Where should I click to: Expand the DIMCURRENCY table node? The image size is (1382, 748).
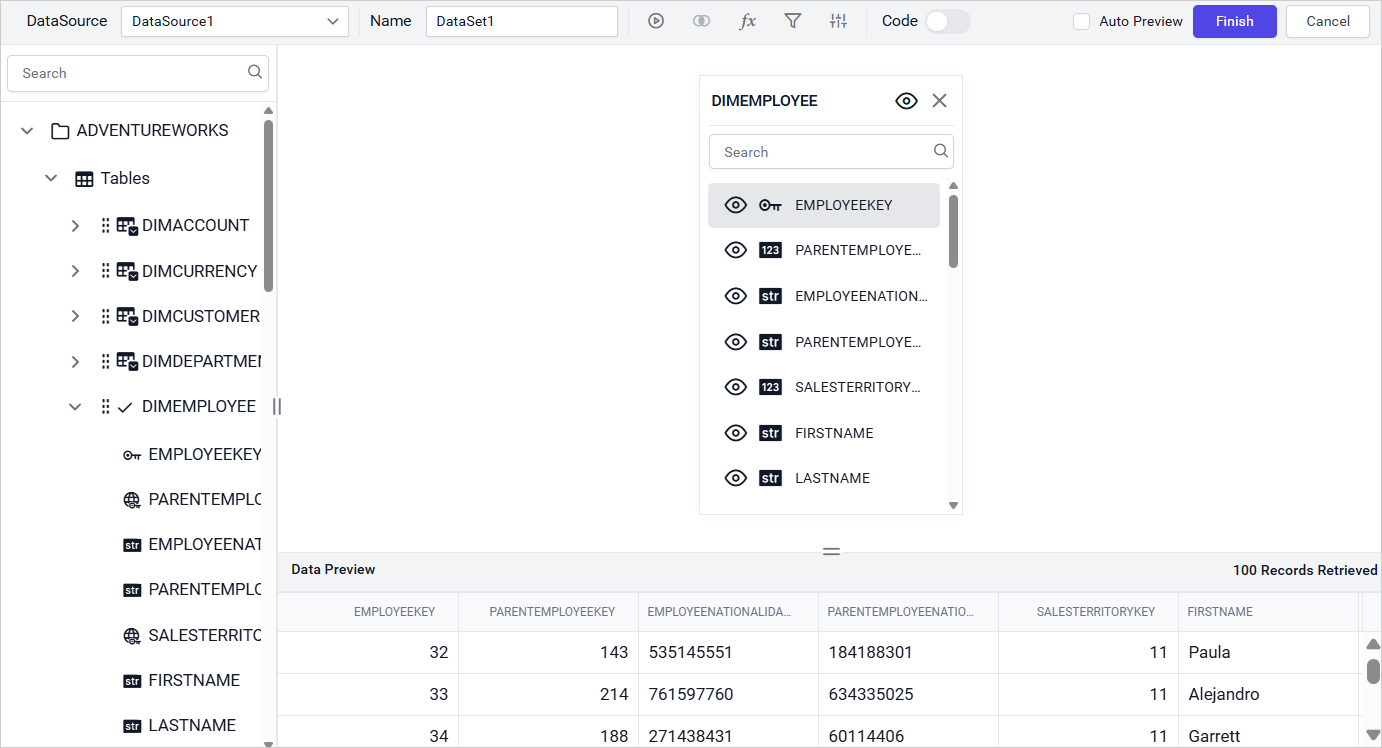(75, 272)
